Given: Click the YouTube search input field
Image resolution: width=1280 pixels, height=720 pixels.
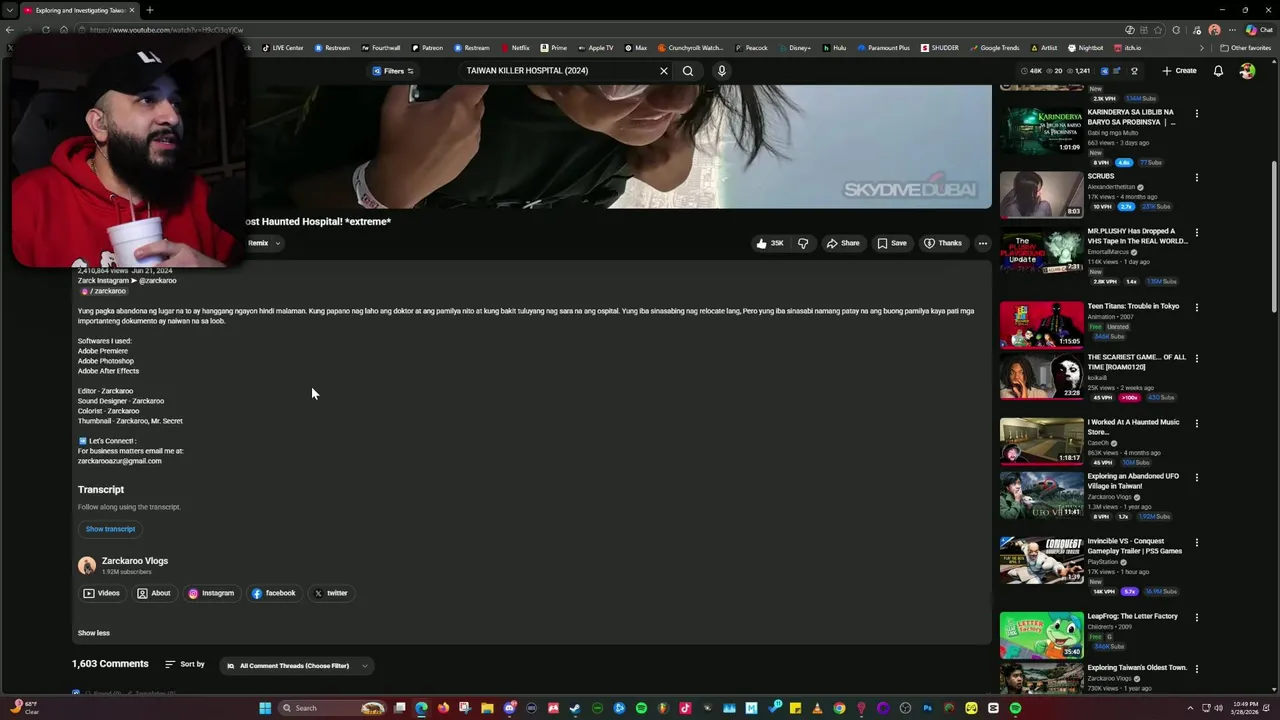Looking at the screenshot, I should click(x=558, y=71).
